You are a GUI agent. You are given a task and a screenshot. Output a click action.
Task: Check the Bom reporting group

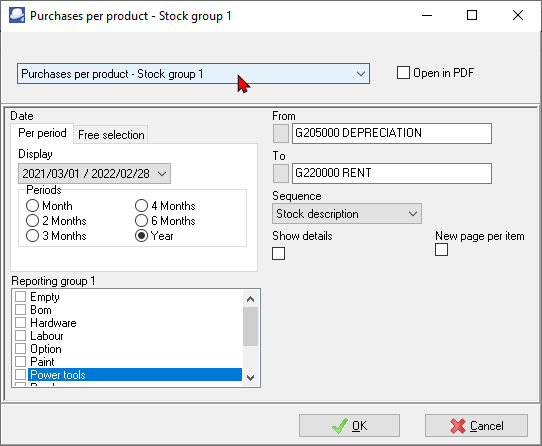21,309
